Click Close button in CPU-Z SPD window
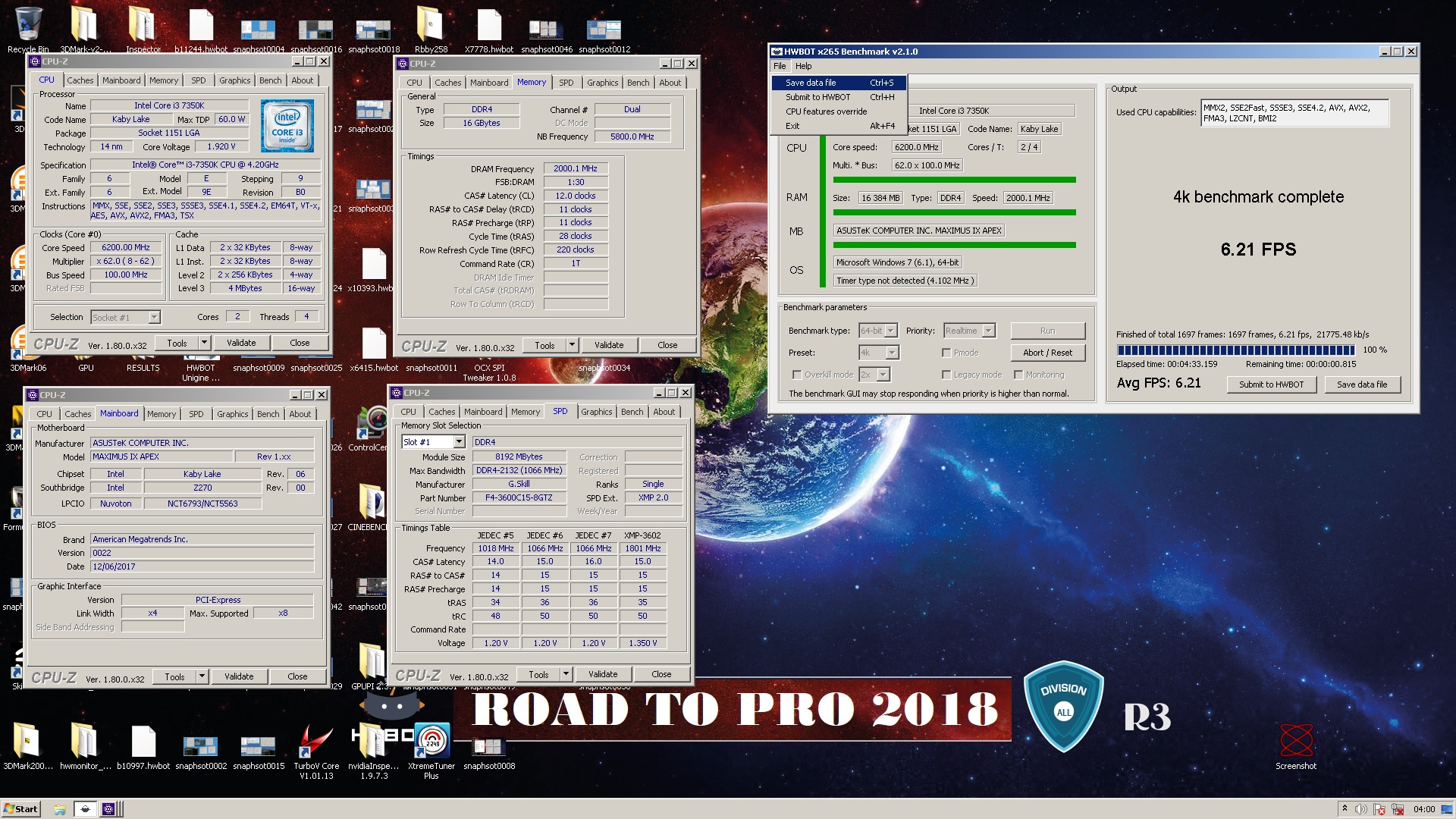This screenshot has height=819, width=1456. [661, 674]
